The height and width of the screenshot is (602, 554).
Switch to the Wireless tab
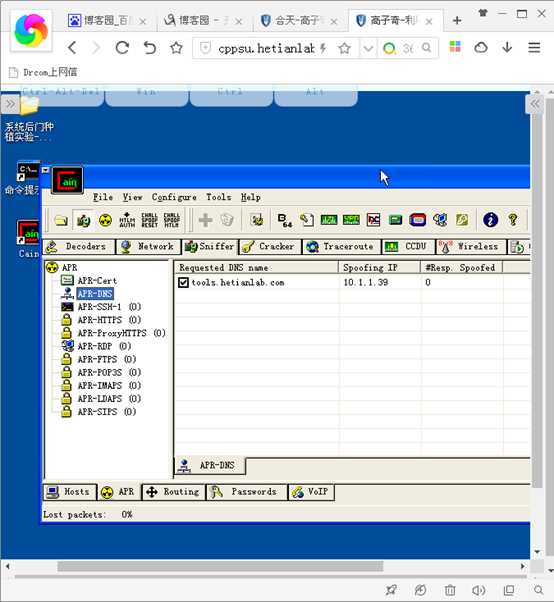coord(471,247)
